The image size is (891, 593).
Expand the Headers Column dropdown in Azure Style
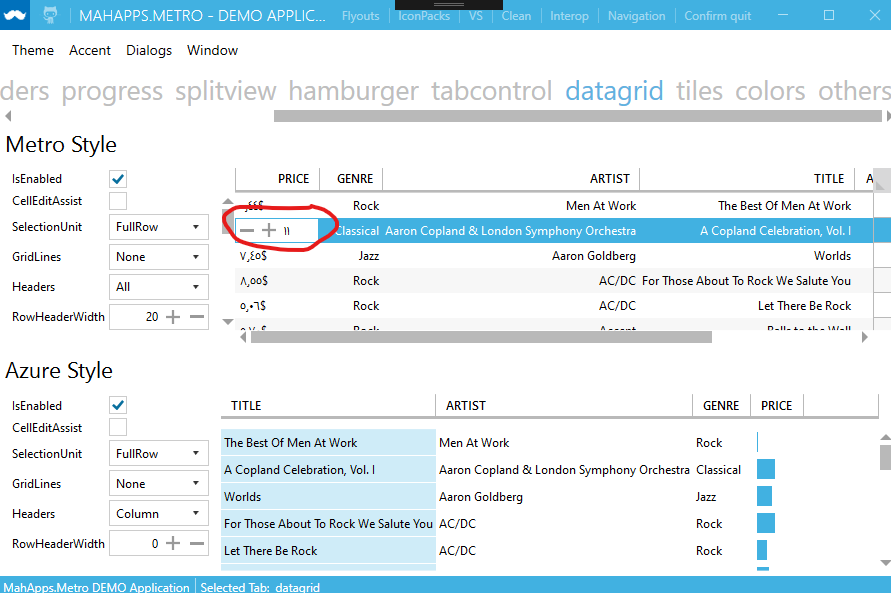(158, 513)
